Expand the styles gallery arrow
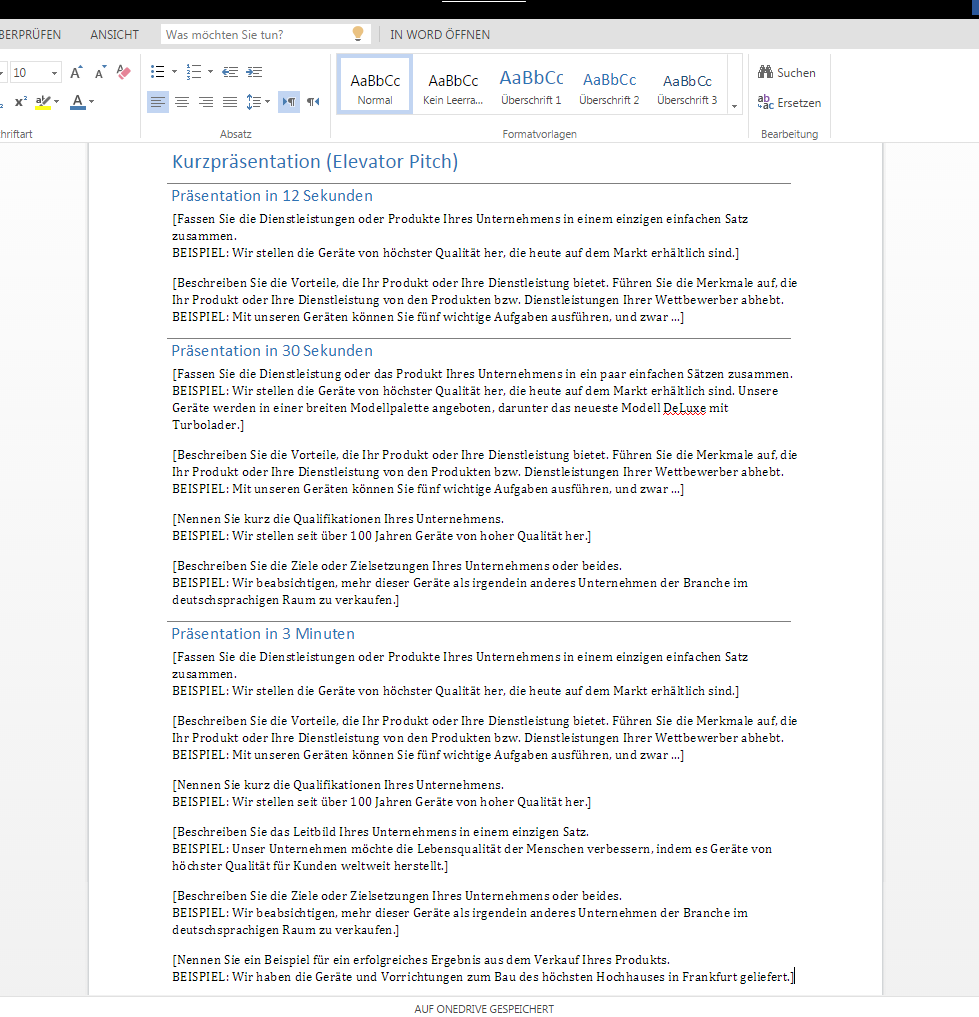Viewport: 979px width, 1017px height. point(735,106)
